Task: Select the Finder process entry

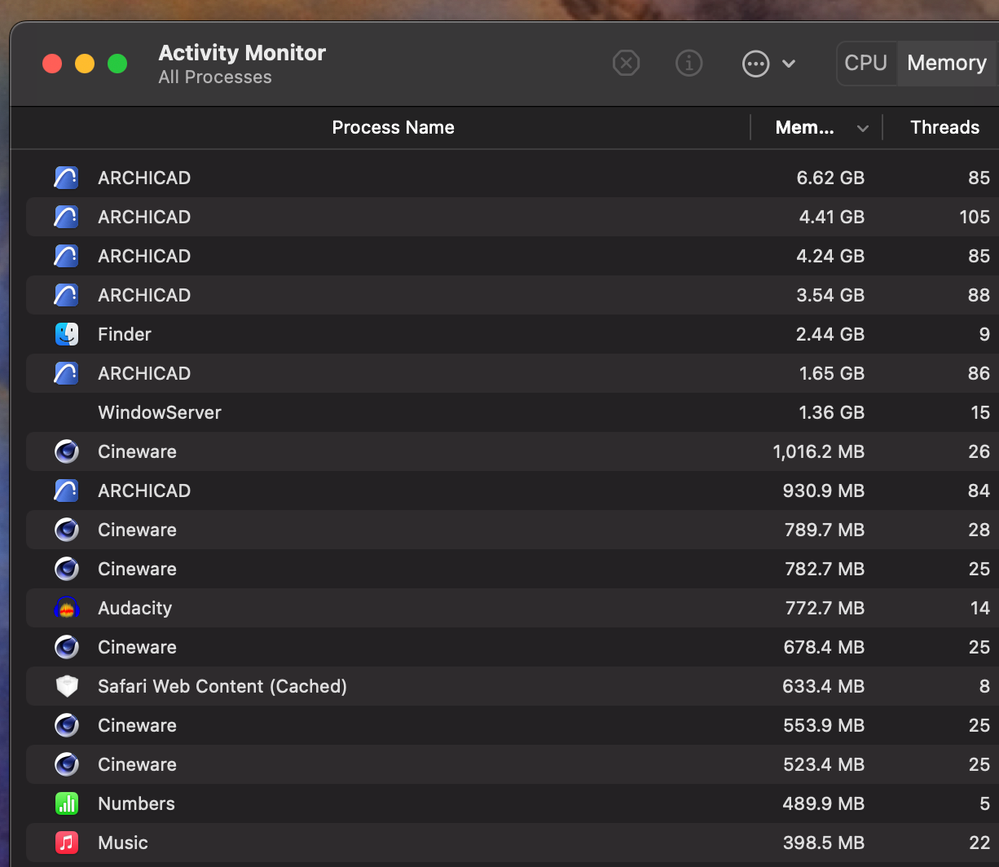Action: click(400, 334)
